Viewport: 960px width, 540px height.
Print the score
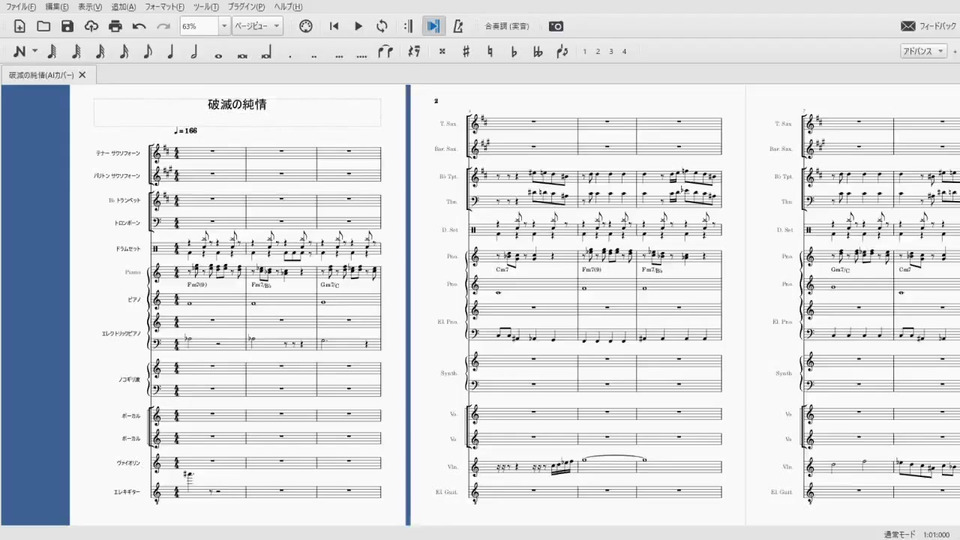click(x=115, y=26)
